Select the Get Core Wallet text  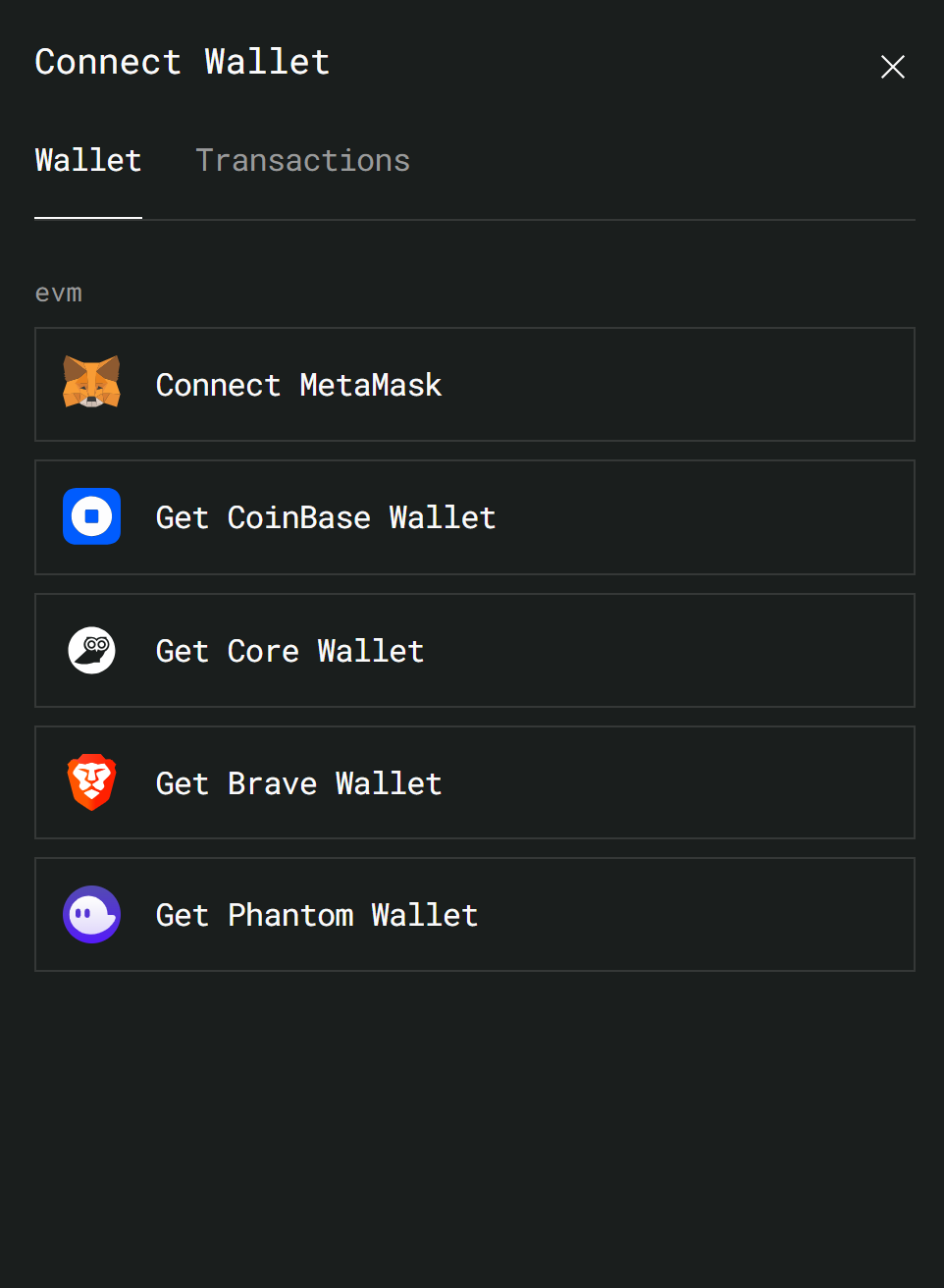click(x=289, y=651)
